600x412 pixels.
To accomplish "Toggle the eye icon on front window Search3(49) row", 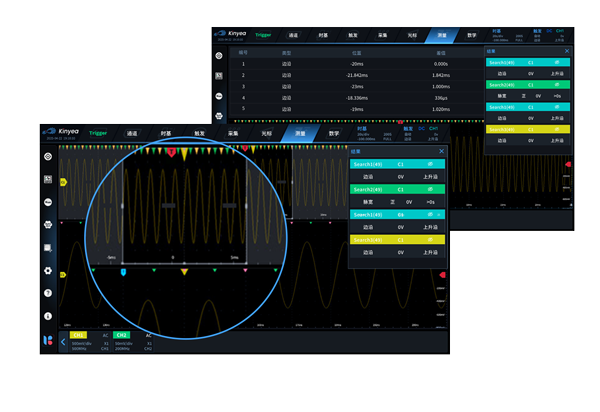I will point(430,239).
